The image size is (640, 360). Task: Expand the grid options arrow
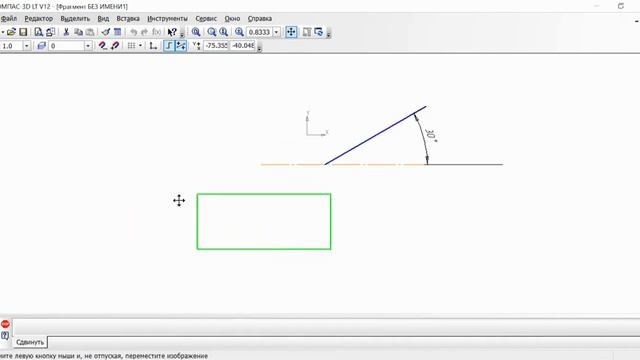click(x=140, y=46)
